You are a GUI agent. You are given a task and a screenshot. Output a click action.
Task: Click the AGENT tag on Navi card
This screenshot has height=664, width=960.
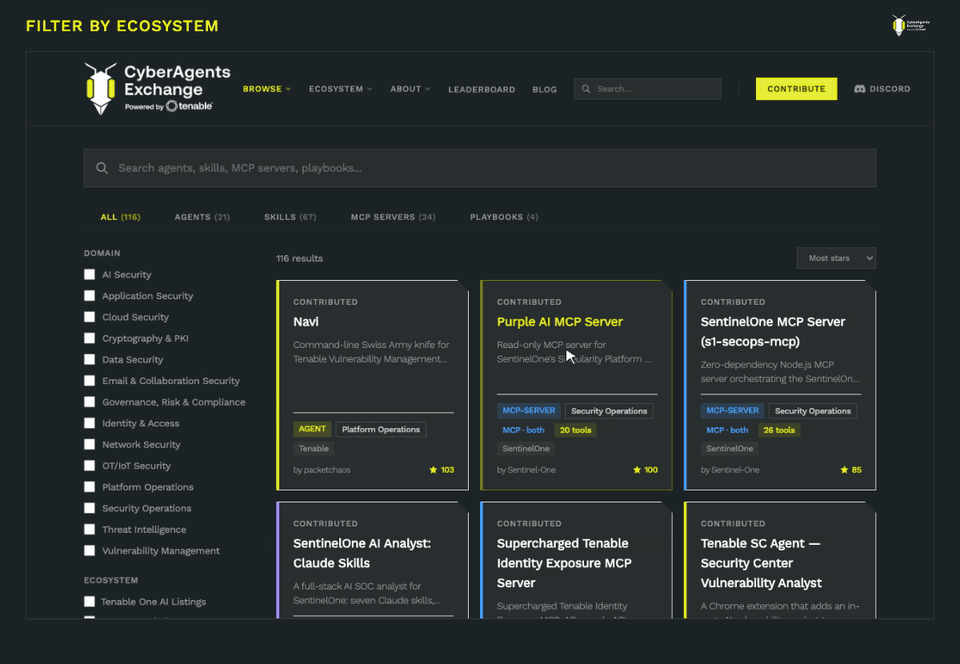[312, 429]
